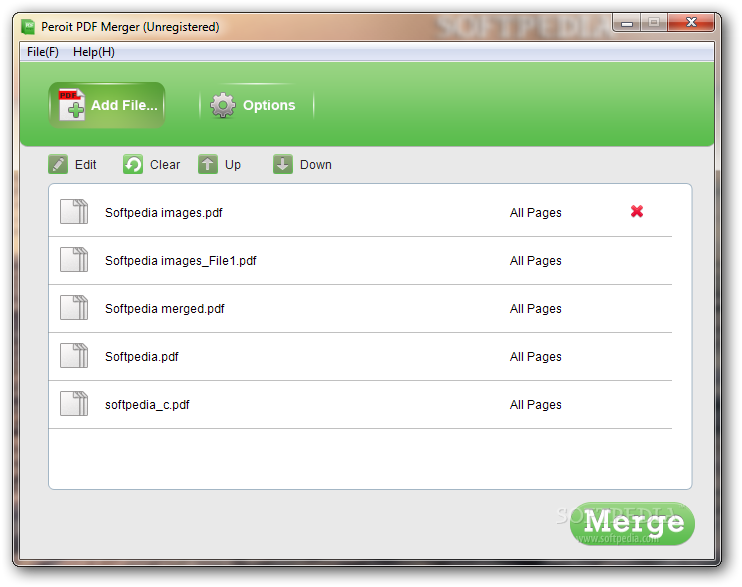Select the Softpedia images_File1.pdf file name
The width and height of the screenshot is (742, 587).
point(181,261)
